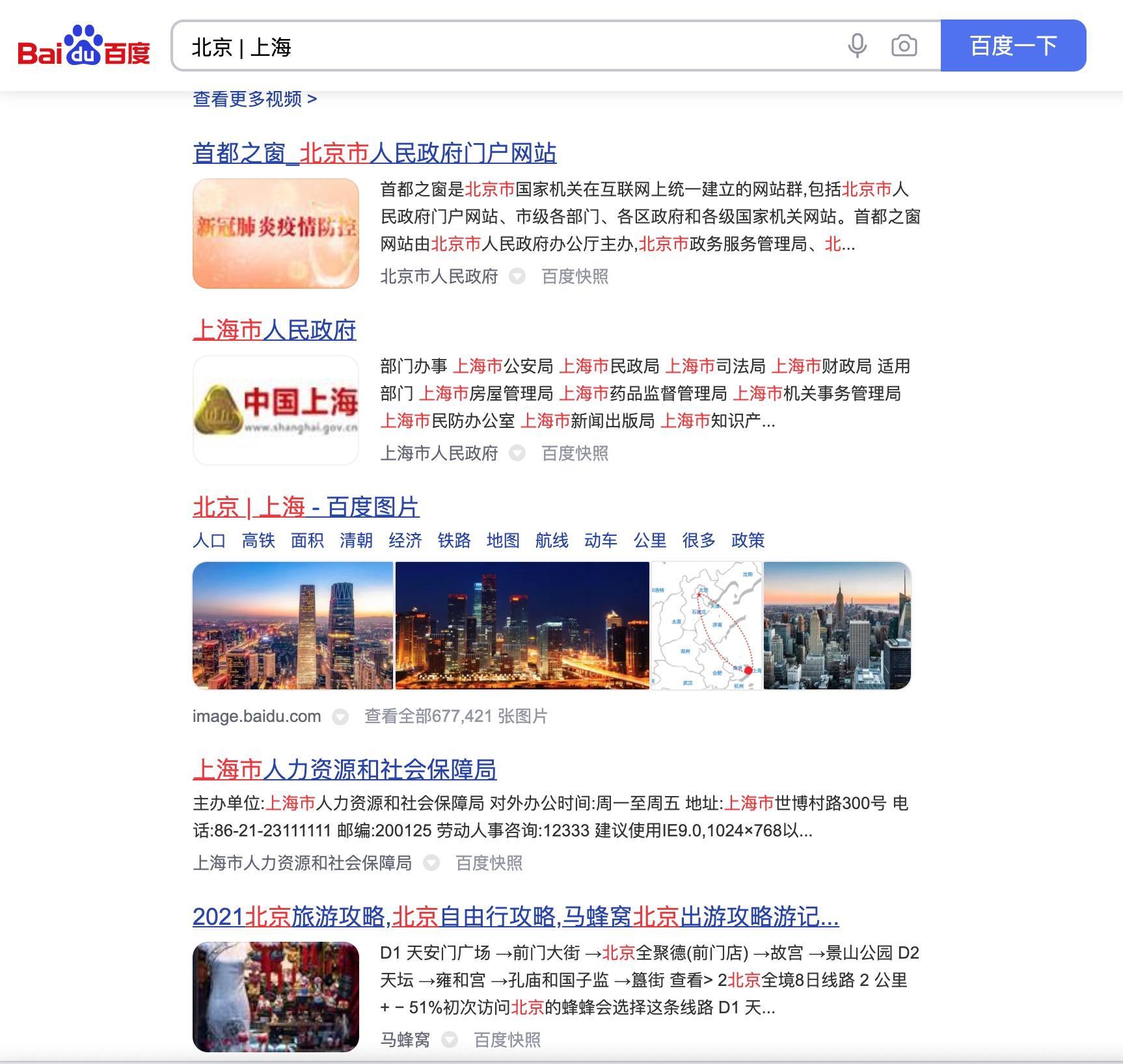Select the 航线 image tag
The width and height of the screenshot is (1123, 1064).
click(552, 540)
